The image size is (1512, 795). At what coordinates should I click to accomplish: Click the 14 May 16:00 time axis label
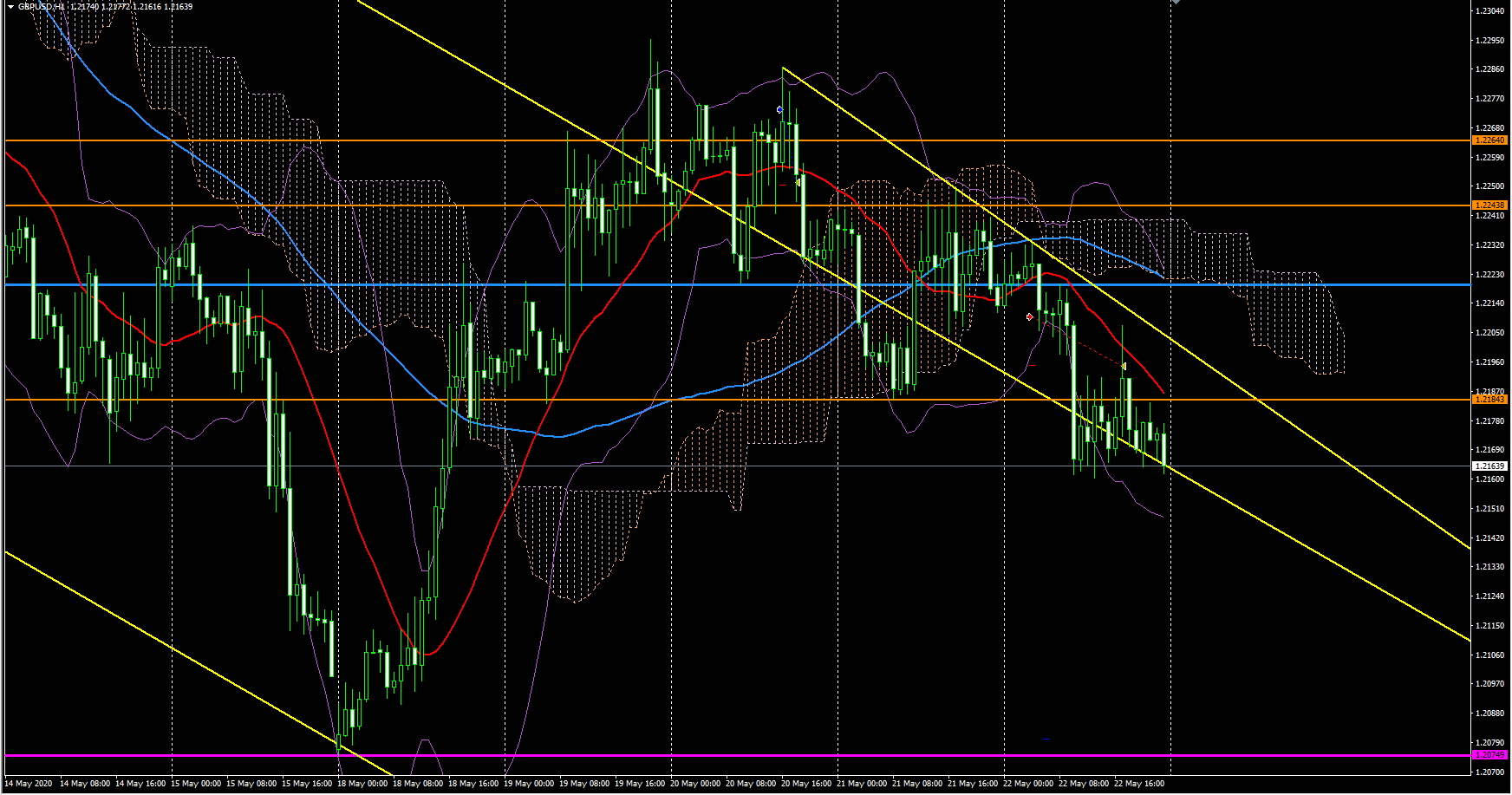tap(140, 784)
